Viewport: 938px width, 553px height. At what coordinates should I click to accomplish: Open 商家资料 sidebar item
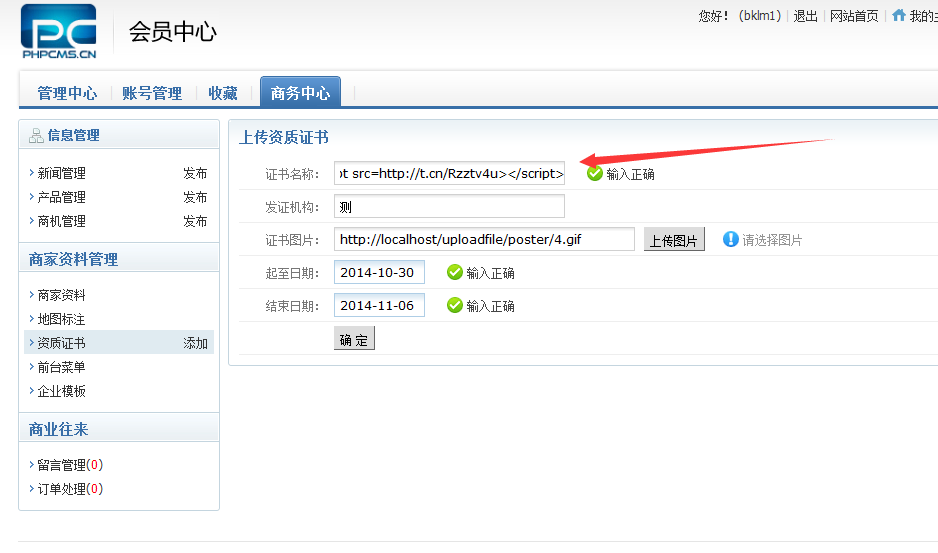tap(62, 295)
